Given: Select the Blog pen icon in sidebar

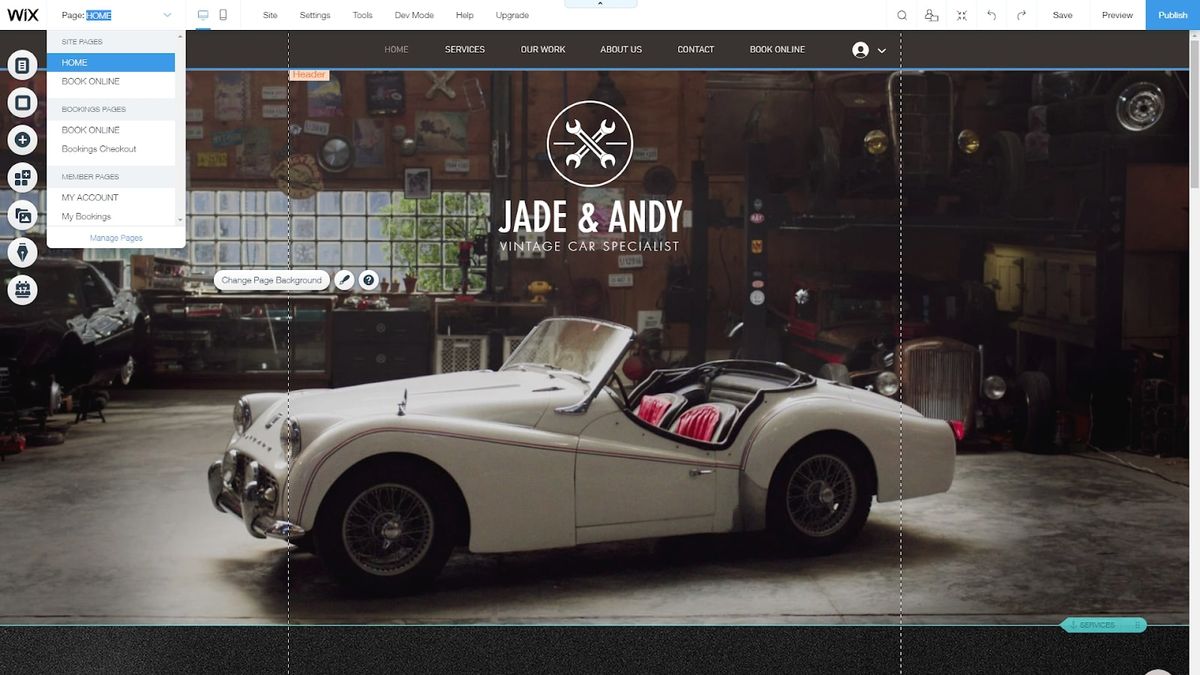Looking at the screenshot, I should [x=22, y=251].
